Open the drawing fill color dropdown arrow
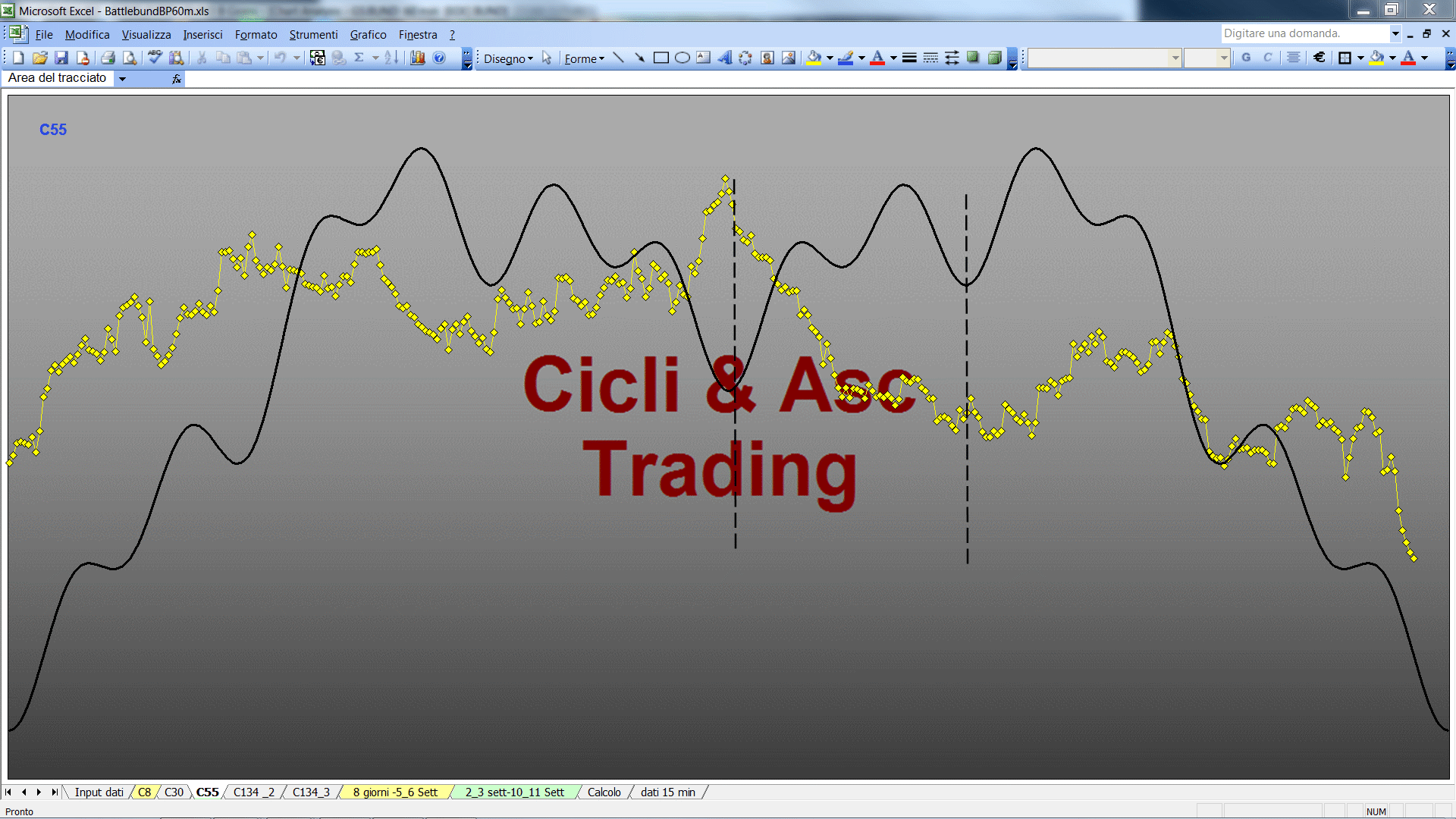 tap(830, 58)
